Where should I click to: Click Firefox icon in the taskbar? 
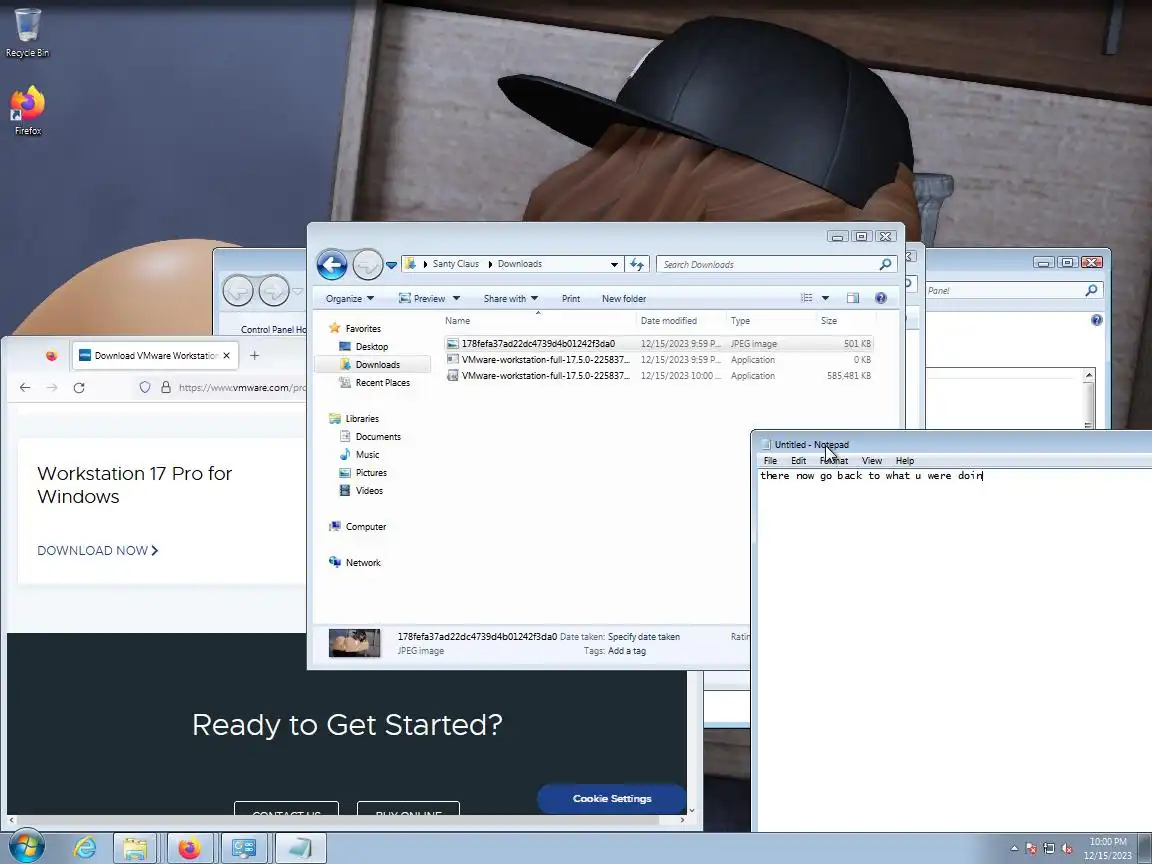190,849
